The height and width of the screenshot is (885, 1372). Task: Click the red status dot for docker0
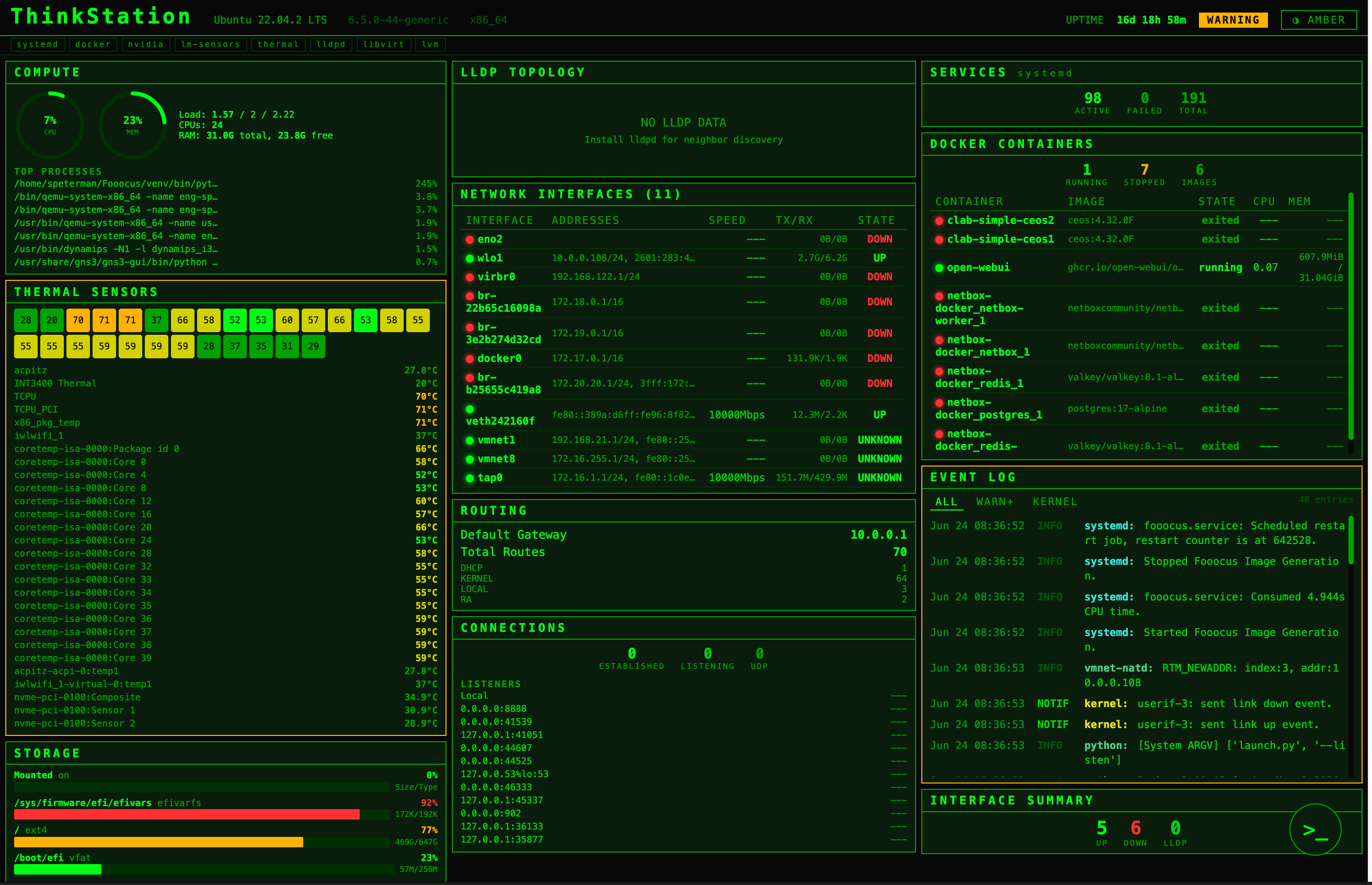(470, 359)
